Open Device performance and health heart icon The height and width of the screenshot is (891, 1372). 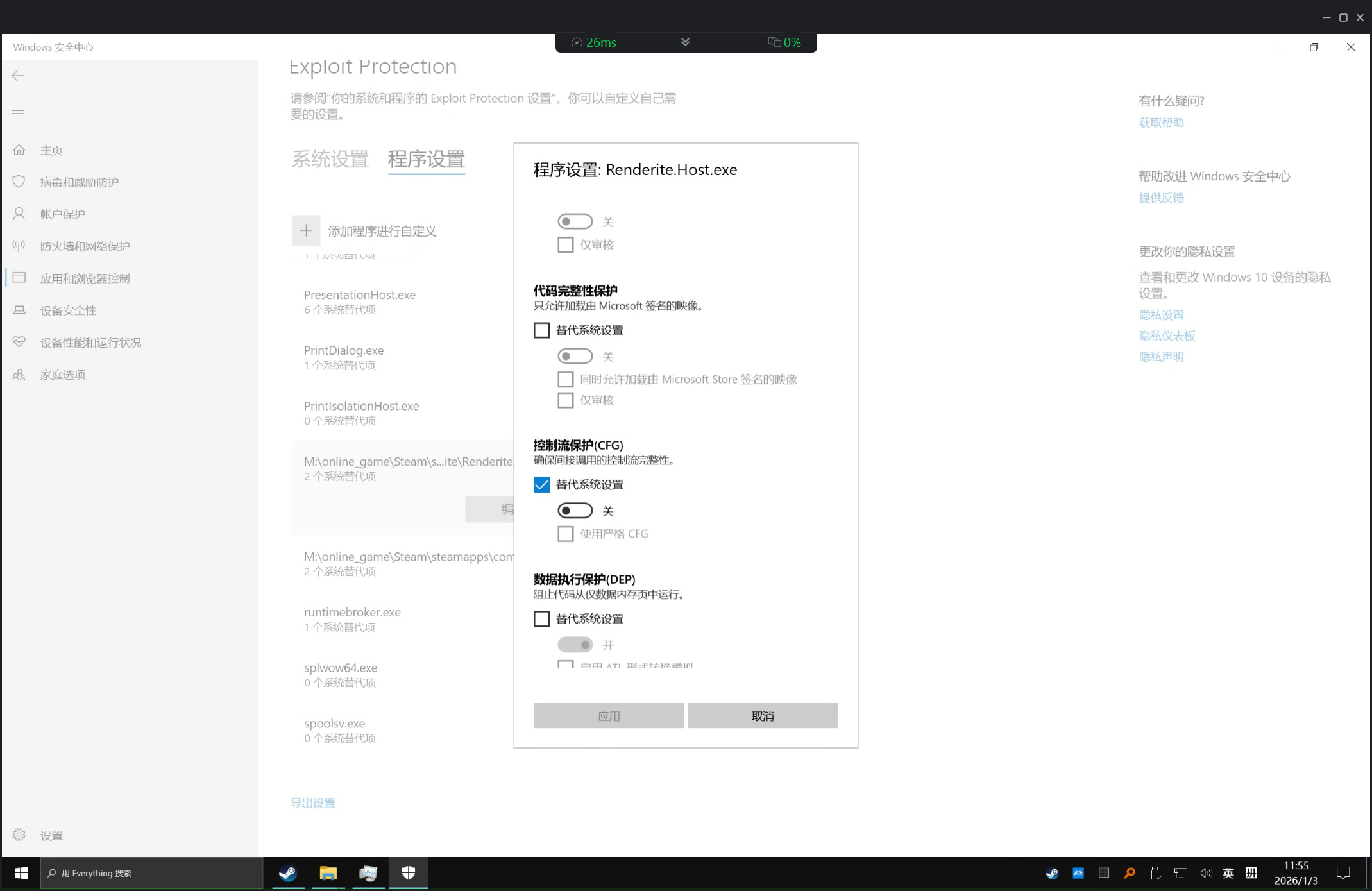[x=19, y=343]
